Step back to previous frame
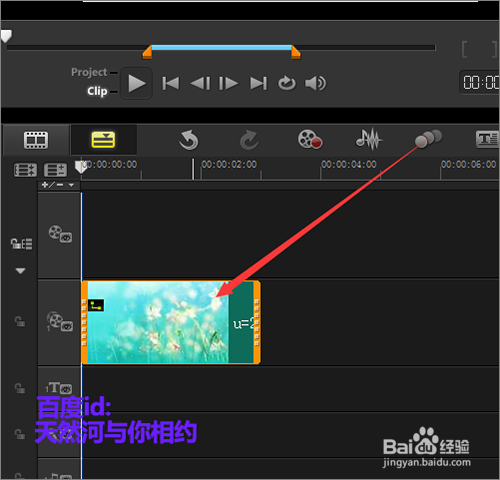The width and height of the screenshot is (500, 480). (x=200, y=83)
